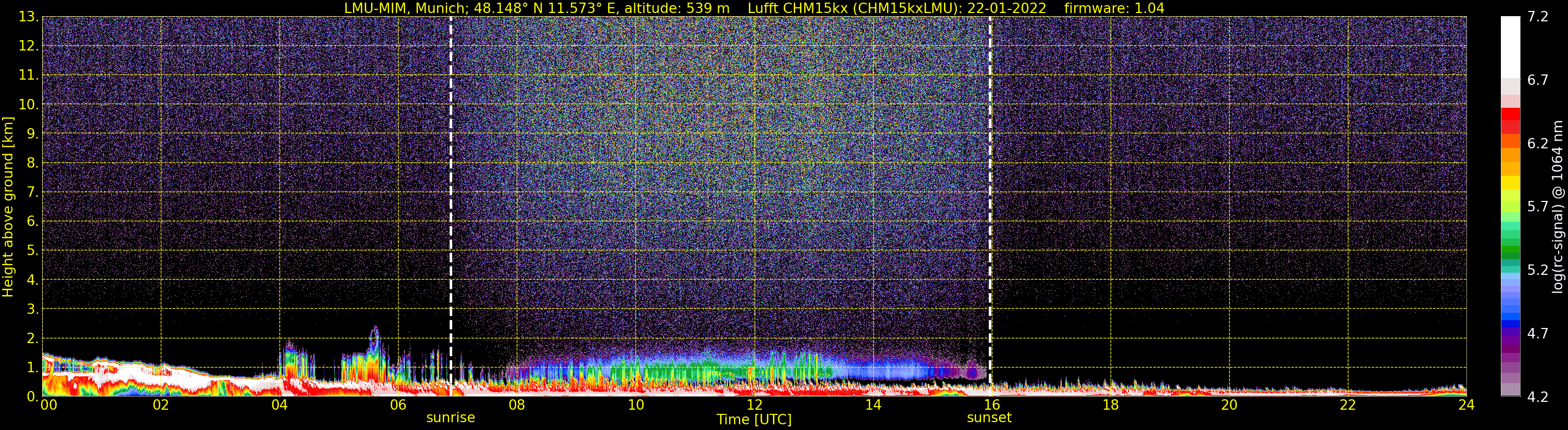Viewport: 1568px width, 430px height.
Task: Click the colorbar tick label 5.7
Action: click(1538, 207)
